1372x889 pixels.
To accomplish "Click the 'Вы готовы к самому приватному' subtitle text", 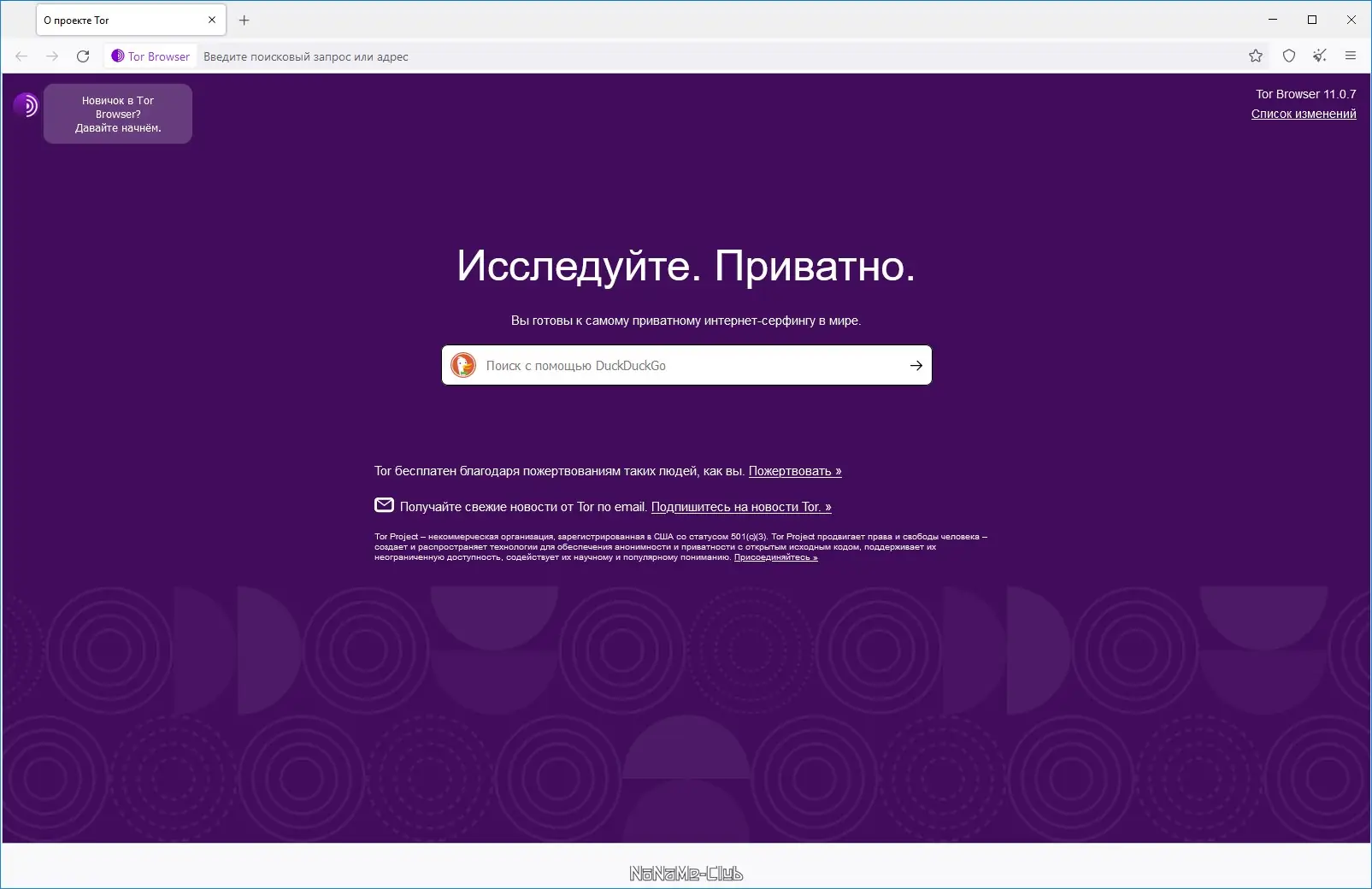I will (x=686, y=321).
